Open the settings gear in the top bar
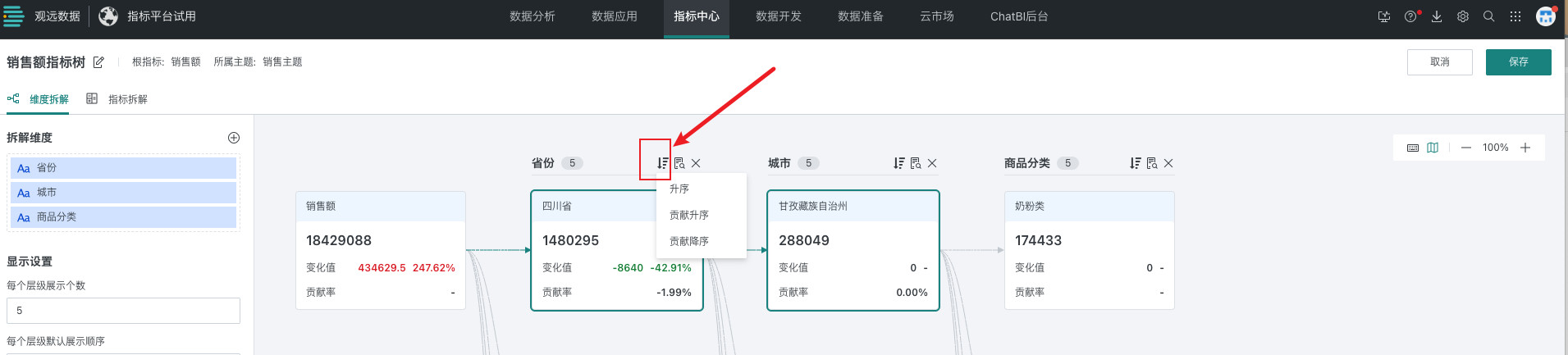 pos(1463,16)
